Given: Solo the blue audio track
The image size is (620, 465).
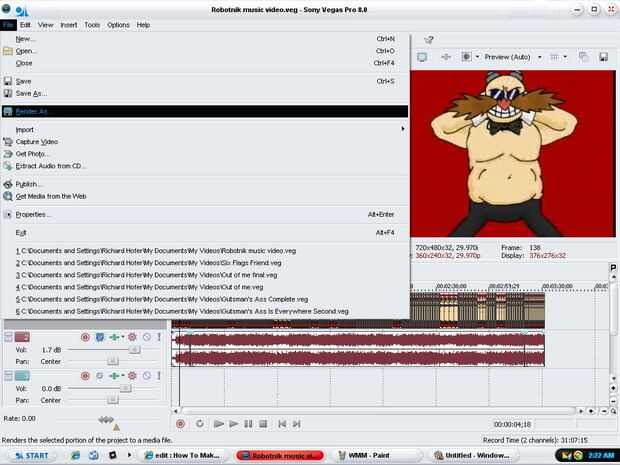Looking at the screenshot, I should pos(159,376).
